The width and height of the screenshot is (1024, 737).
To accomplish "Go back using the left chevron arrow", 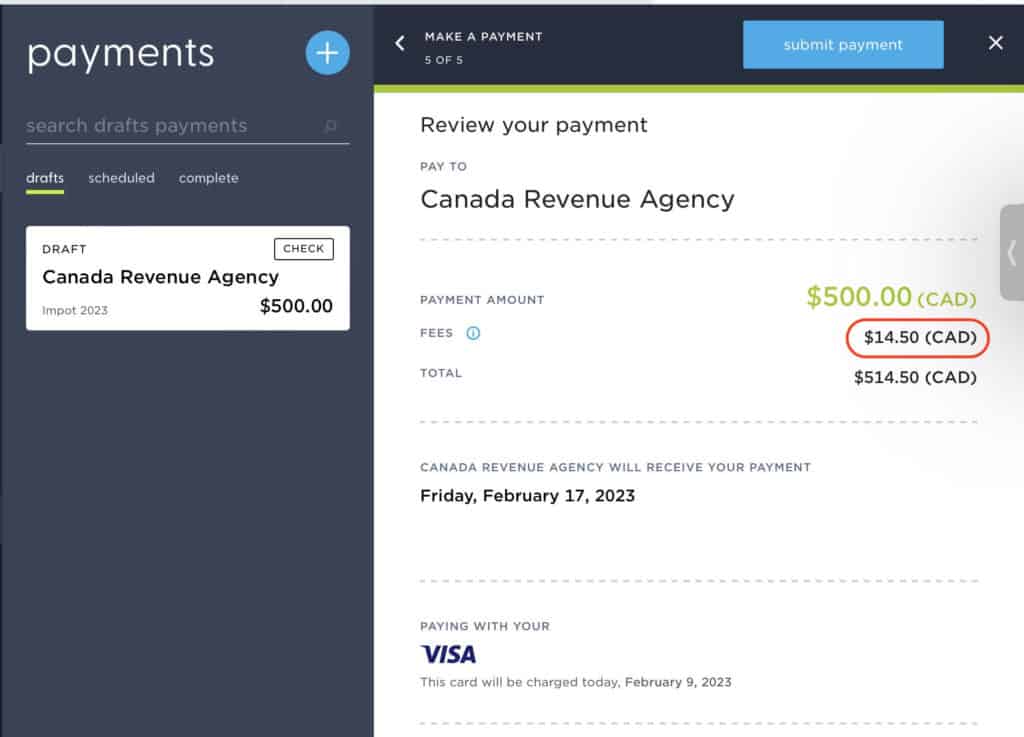I will tap(400, 44).
